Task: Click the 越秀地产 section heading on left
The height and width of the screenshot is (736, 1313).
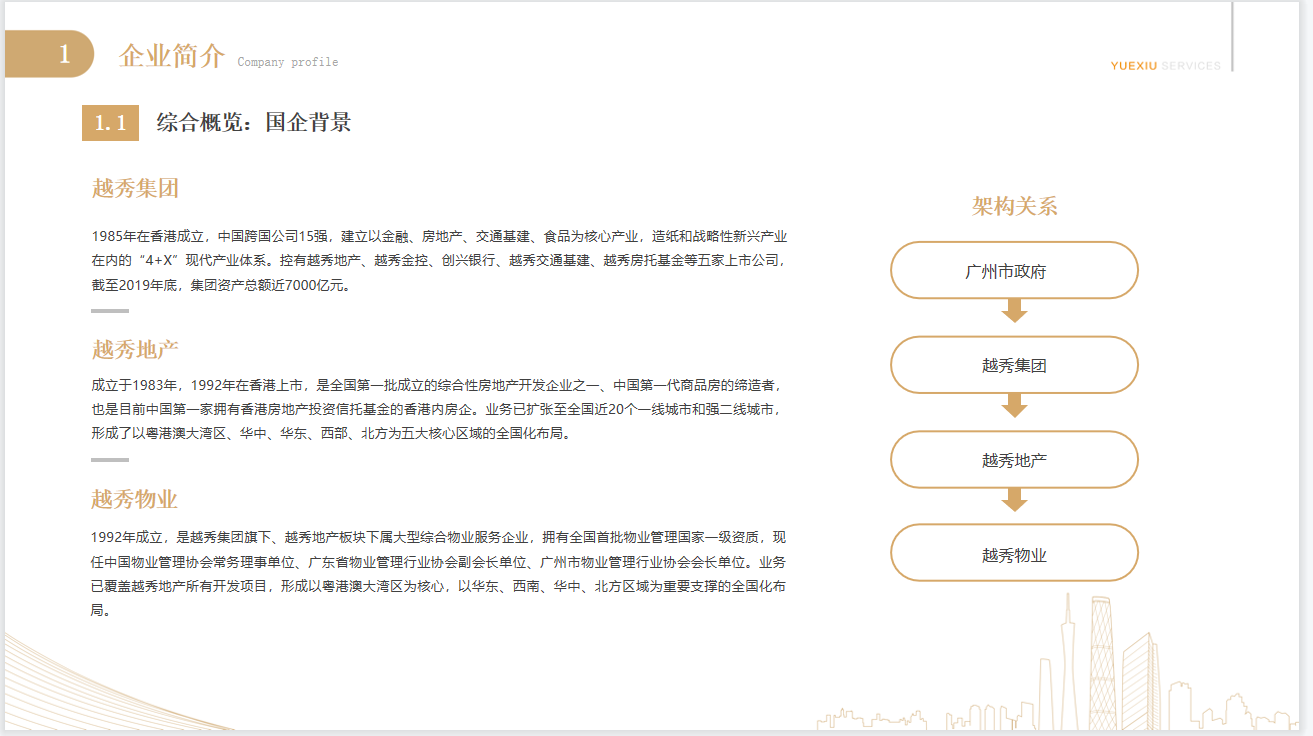Action: tap(135, 350)
